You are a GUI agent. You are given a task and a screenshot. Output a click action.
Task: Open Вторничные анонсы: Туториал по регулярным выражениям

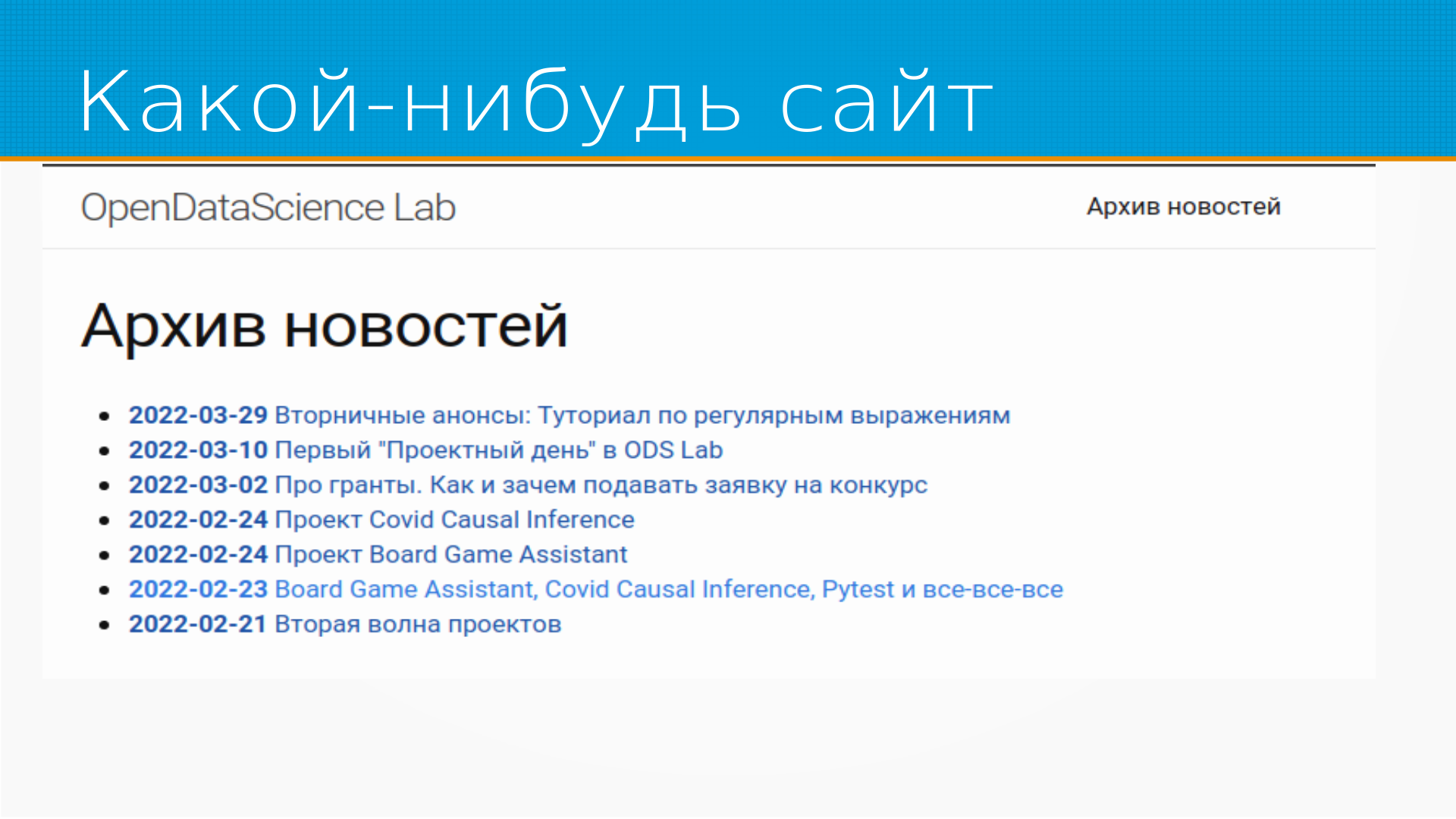[x=642, y=416]
